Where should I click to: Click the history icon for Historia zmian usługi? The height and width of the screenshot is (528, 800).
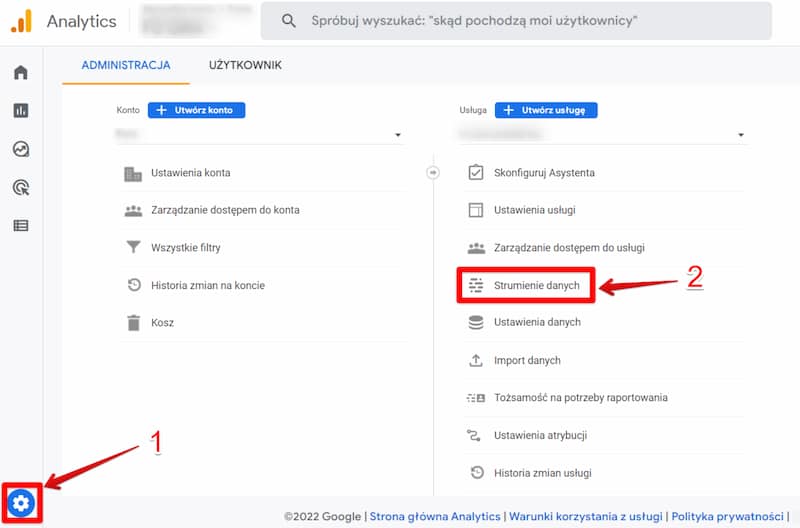[x=477, y=472]
